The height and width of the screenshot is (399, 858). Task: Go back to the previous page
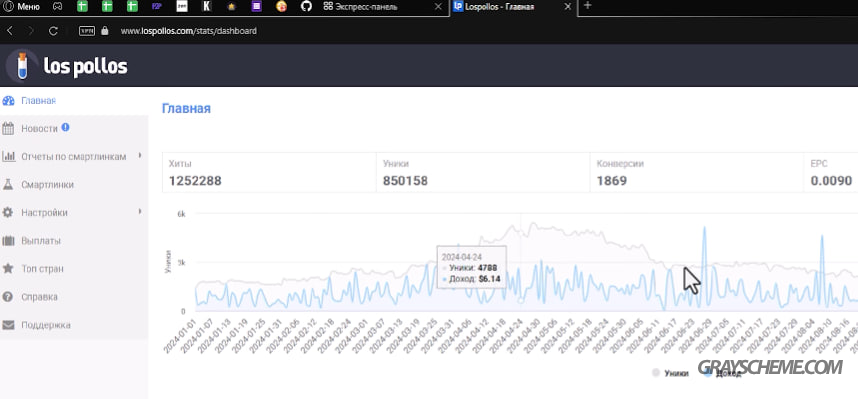pyautogui.click(x=9, y=31)
